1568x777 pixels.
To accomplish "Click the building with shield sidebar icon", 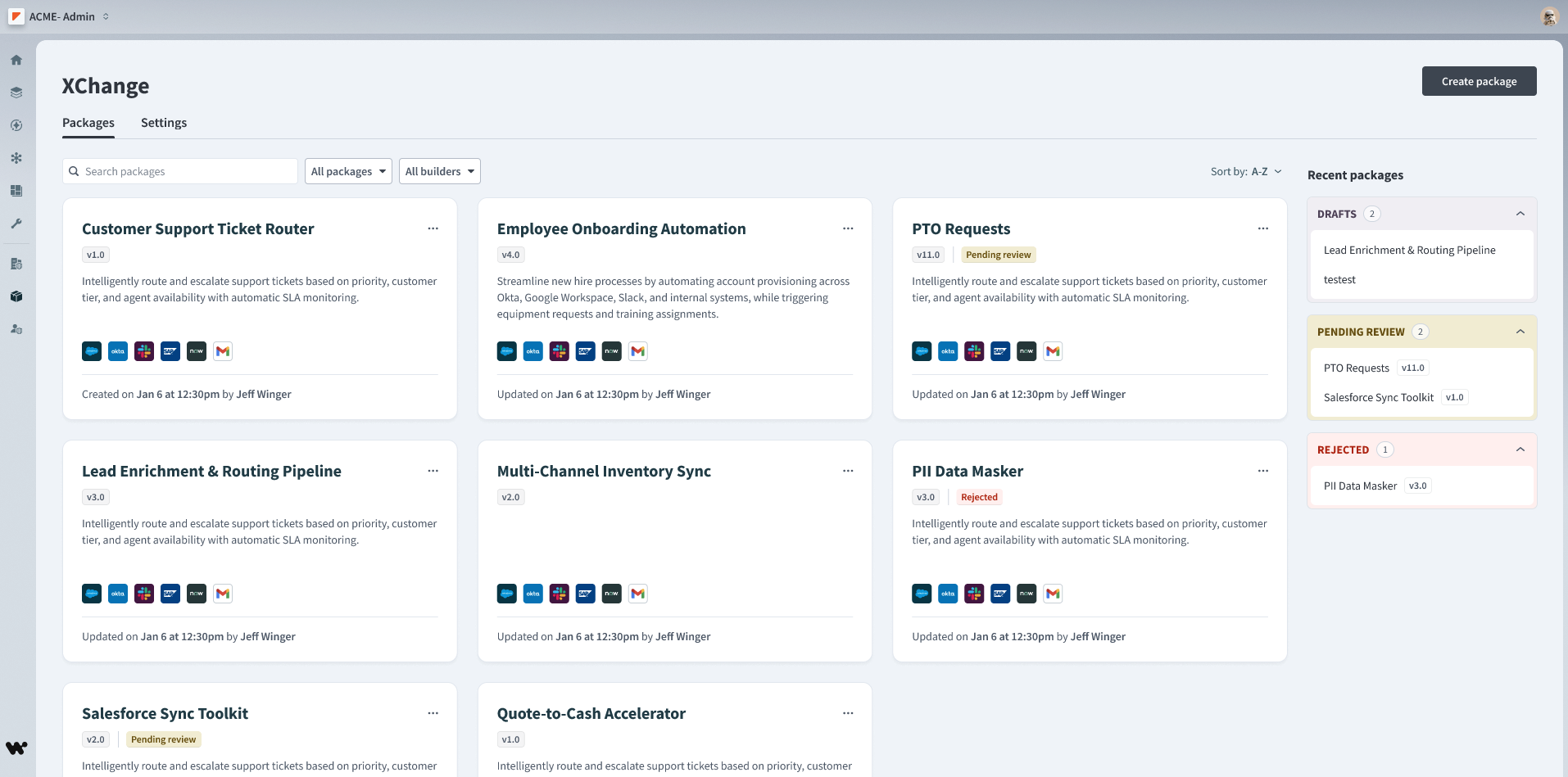I will [16, 264].
